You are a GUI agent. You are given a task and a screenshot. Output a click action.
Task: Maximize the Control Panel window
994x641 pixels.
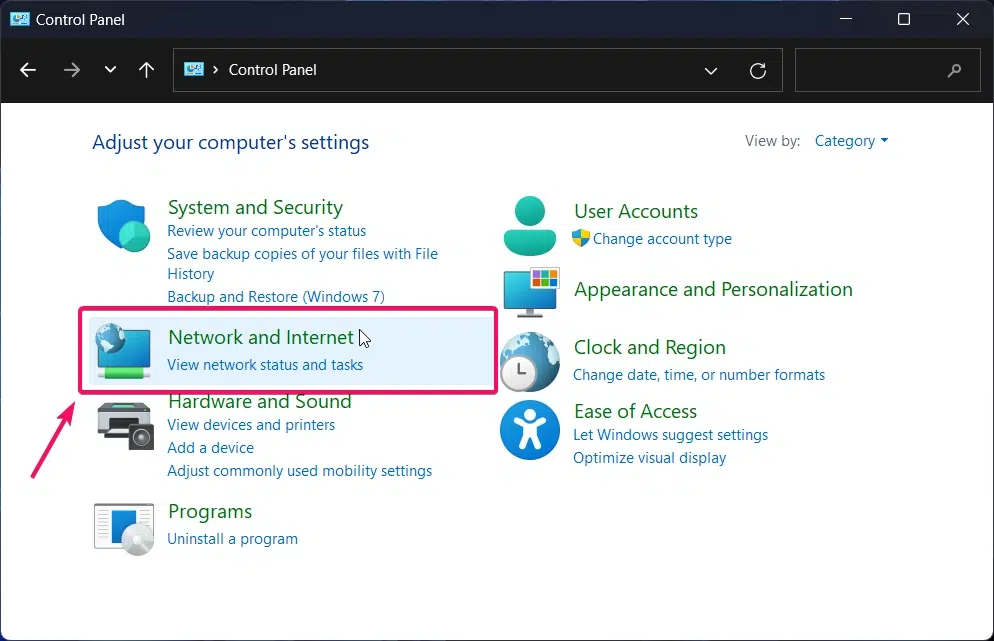(x=904, y=19)
